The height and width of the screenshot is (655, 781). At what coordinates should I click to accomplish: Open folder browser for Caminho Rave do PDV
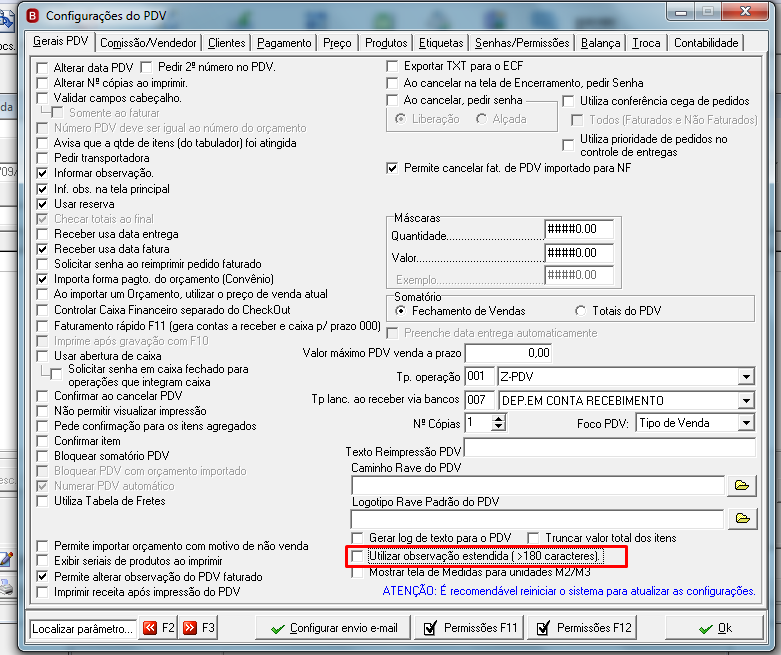point(742,485)
